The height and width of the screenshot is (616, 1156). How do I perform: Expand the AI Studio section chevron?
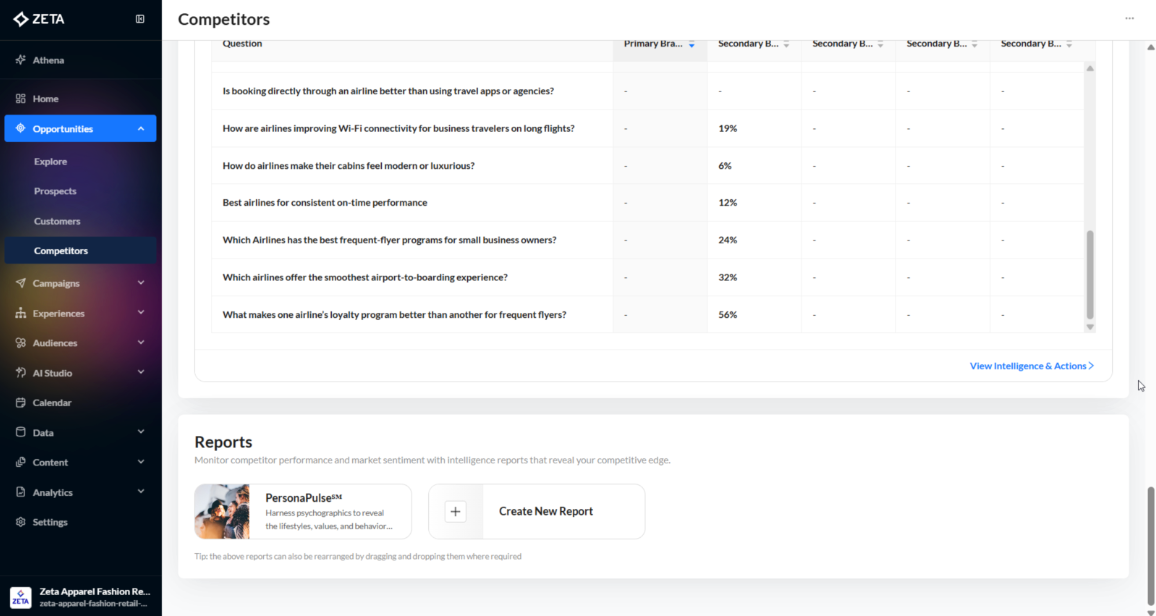pos(141,373)
